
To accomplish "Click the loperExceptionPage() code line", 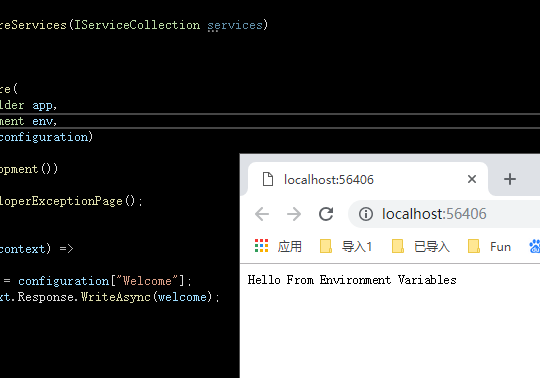I will click(71, 201).
